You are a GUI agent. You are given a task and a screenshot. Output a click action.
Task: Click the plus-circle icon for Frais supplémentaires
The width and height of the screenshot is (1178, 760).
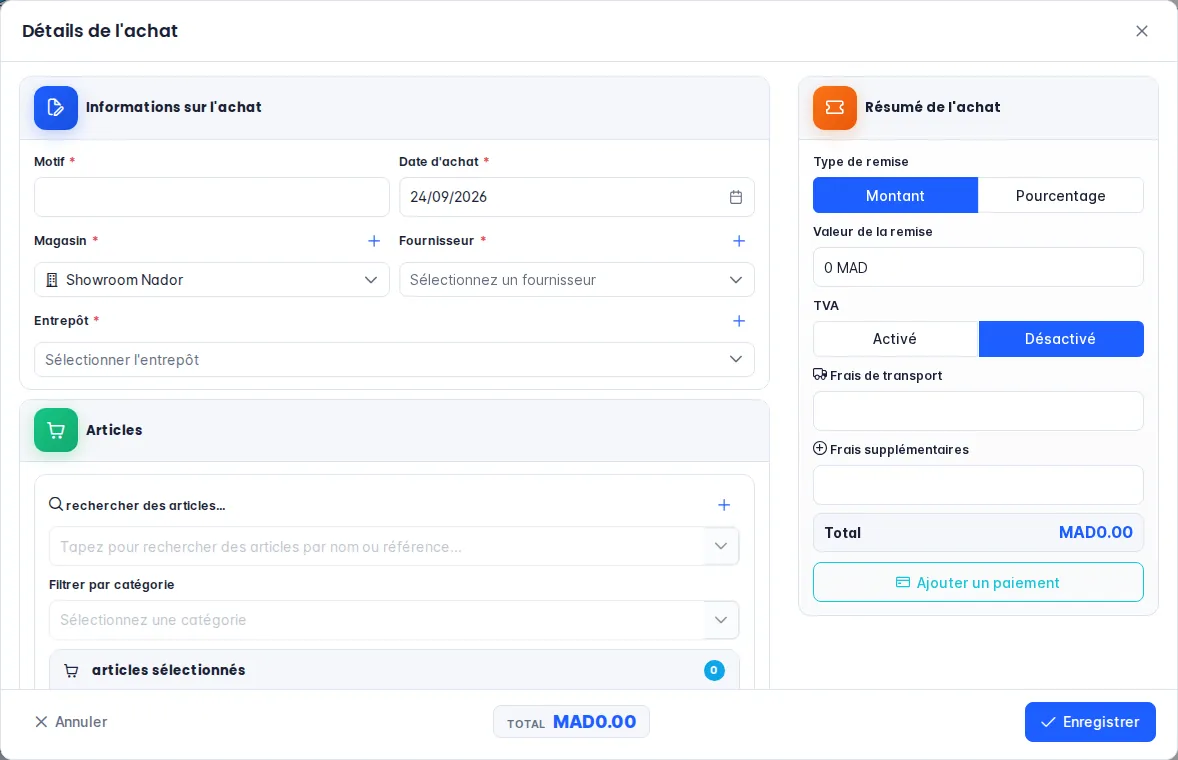[x=820, y=448]
